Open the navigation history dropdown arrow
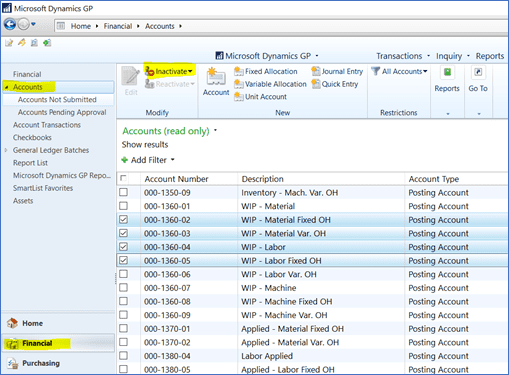509x375 pixels. click(x=33, y=24)
